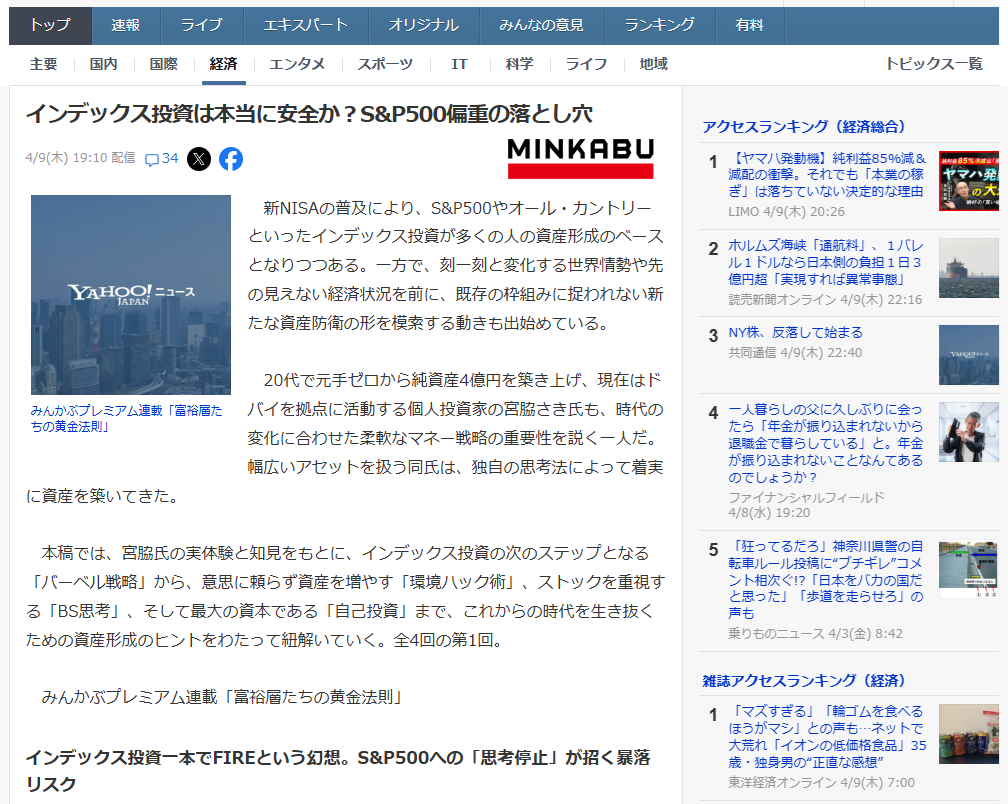1008x804 pixels.
Task: Click ホルムズ海峡 ship thumbnail
Action: [969, 268]
